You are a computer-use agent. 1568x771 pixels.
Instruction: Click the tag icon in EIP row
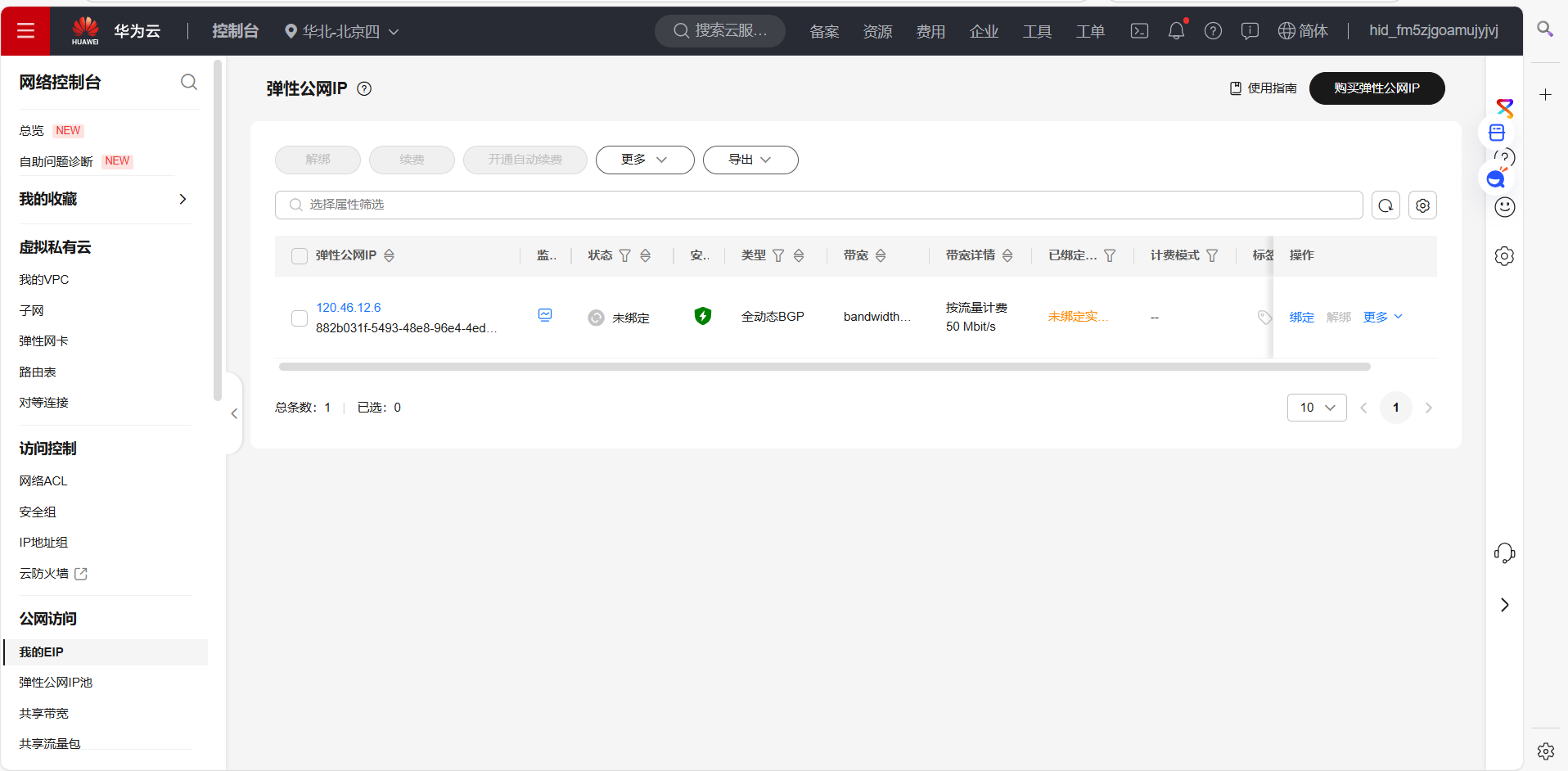tap(1264, 317)
